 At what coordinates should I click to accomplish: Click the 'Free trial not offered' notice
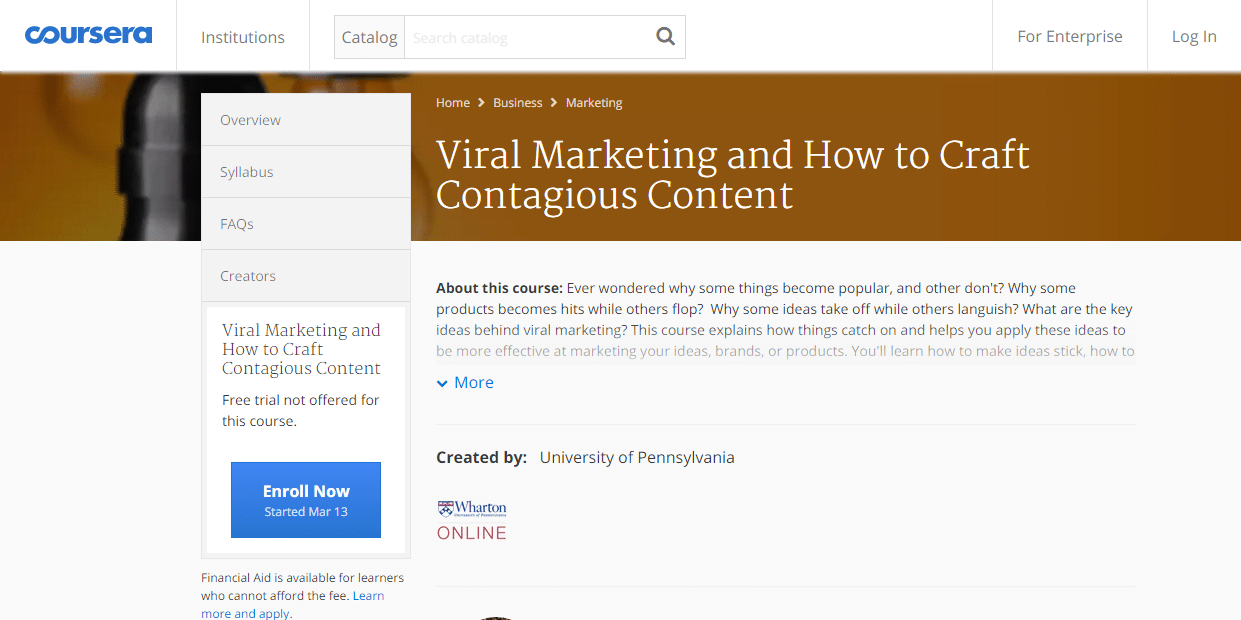click(301, 410)
